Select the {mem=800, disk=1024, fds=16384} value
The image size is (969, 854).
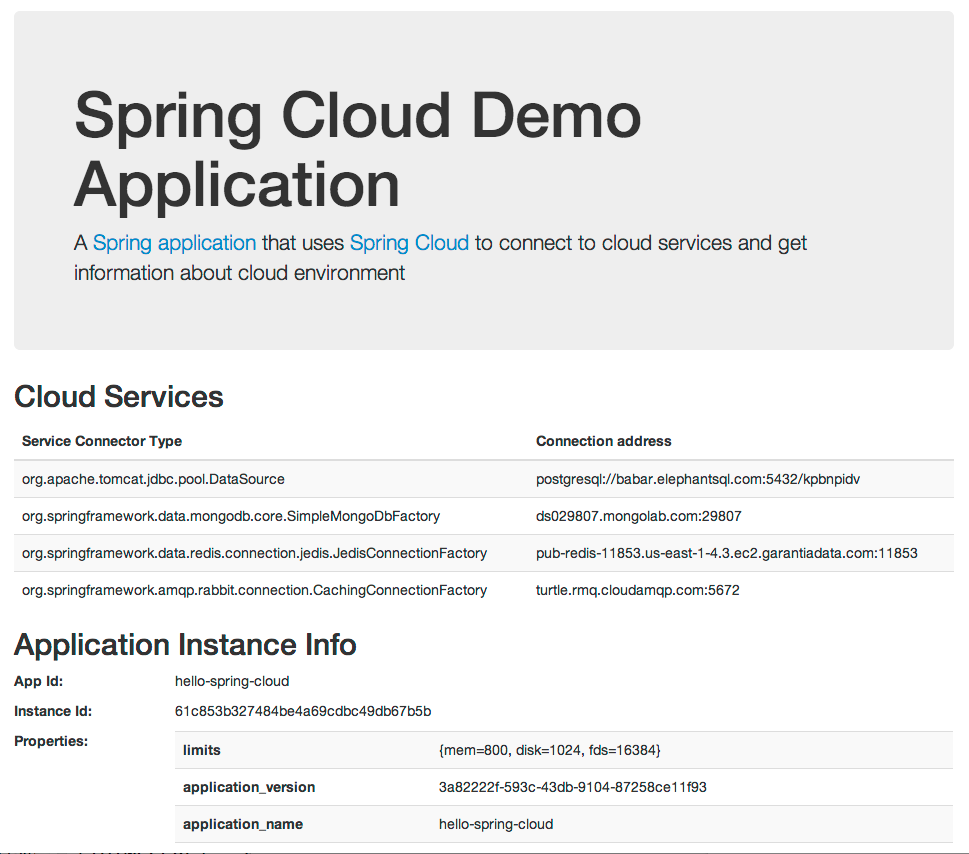(x=550, y=750)
